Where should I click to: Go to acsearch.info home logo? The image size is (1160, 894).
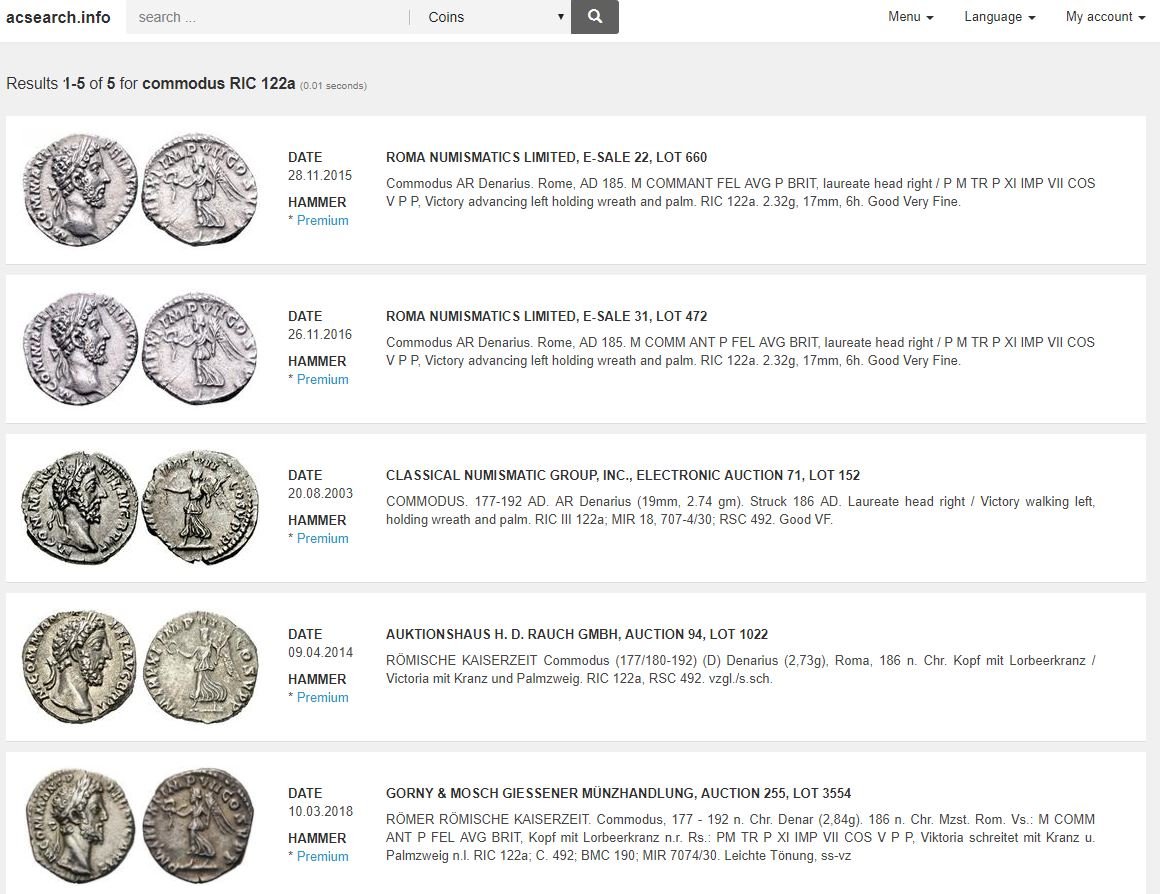pyautogui.click(x=58, y=17)
